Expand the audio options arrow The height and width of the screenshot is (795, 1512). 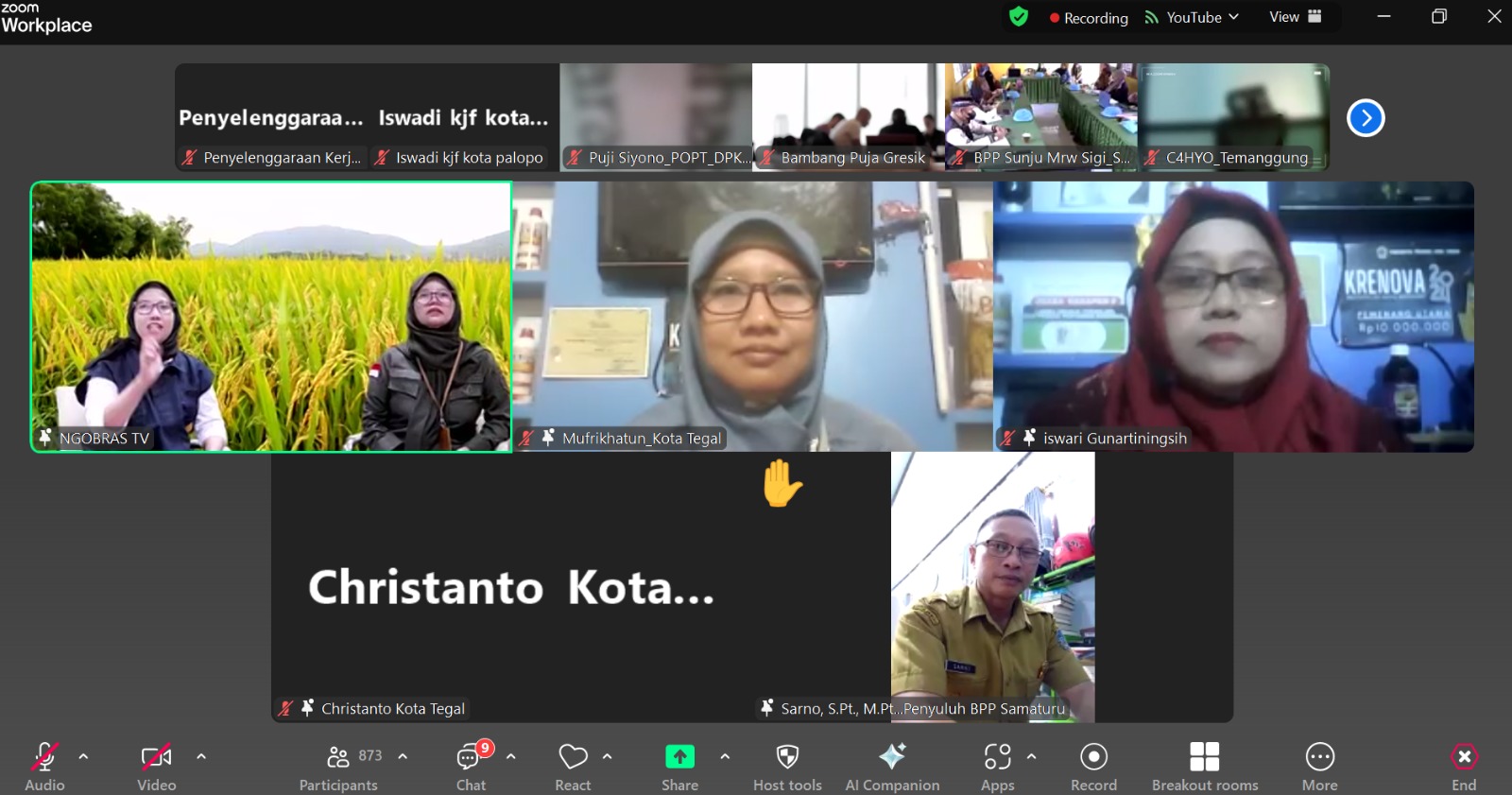point(83,756)
